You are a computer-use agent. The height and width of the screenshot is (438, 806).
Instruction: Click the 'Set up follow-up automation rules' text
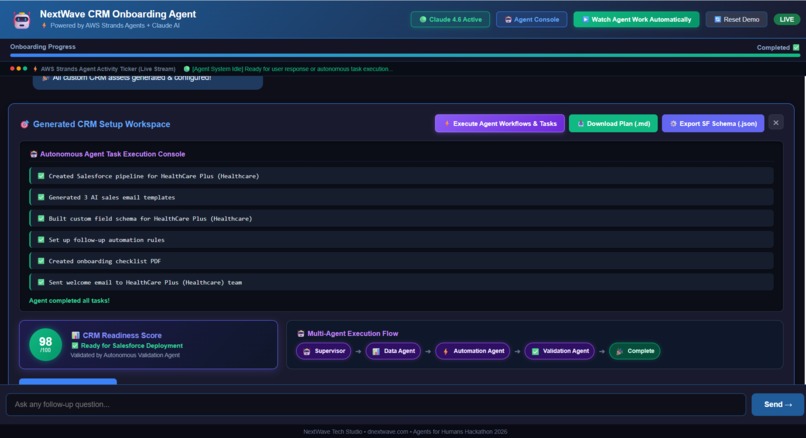pos(106,240)
